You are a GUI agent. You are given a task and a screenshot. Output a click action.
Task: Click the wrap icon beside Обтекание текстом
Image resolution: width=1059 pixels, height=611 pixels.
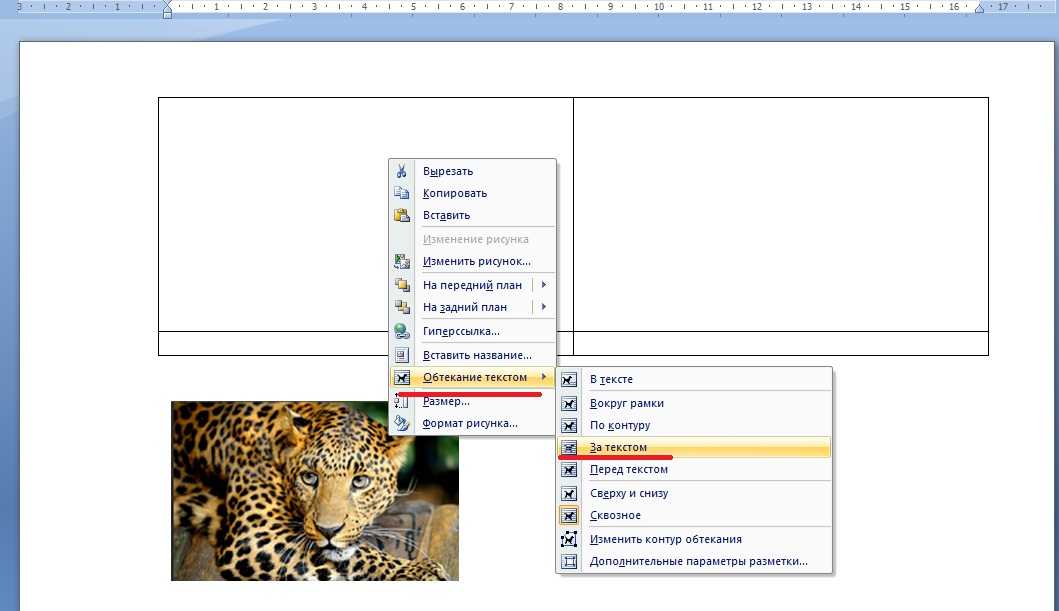pyautogui.click(x=402, y=377)
